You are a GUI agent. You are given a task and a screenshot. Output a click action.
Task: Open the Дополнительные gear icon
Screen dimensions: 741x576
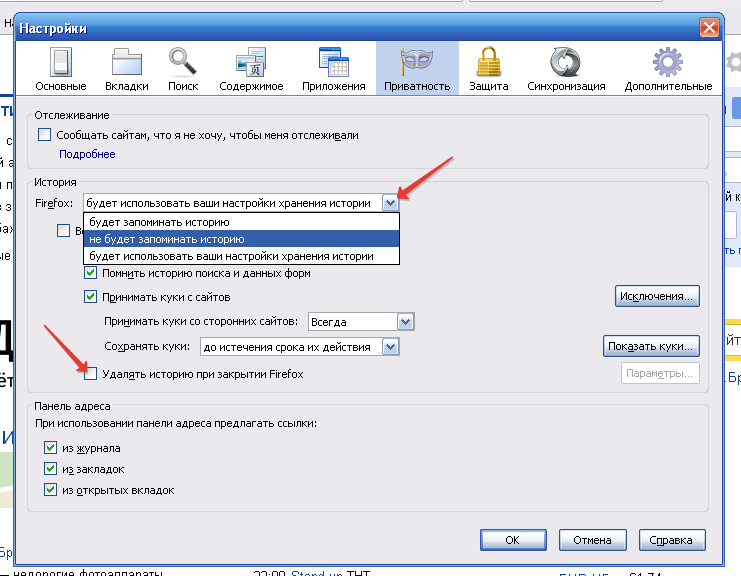tap(668, 63)
